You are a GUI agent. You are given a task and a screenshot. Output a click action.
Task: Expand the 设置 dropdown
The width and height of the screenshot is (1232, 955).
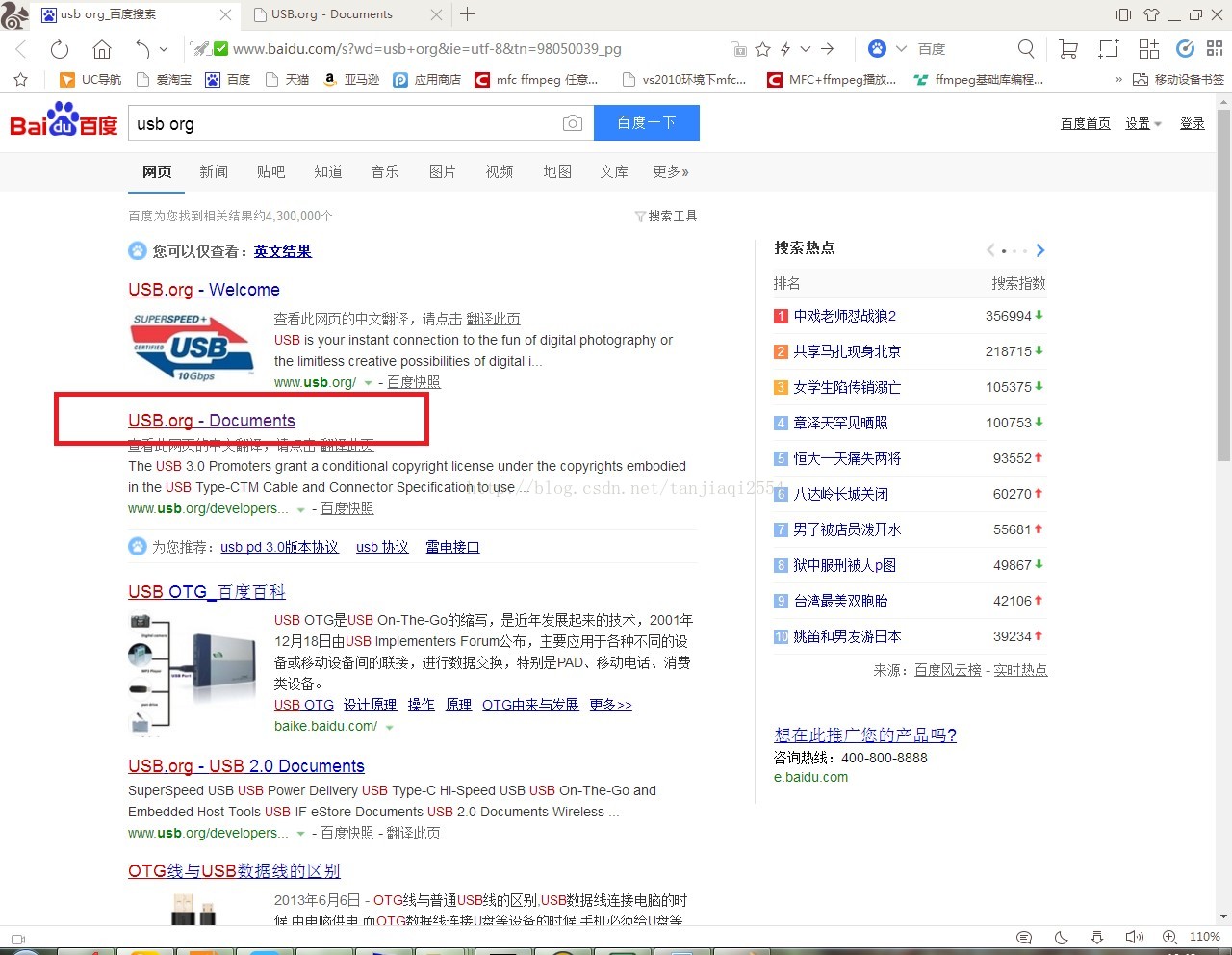coord(1143,123)
